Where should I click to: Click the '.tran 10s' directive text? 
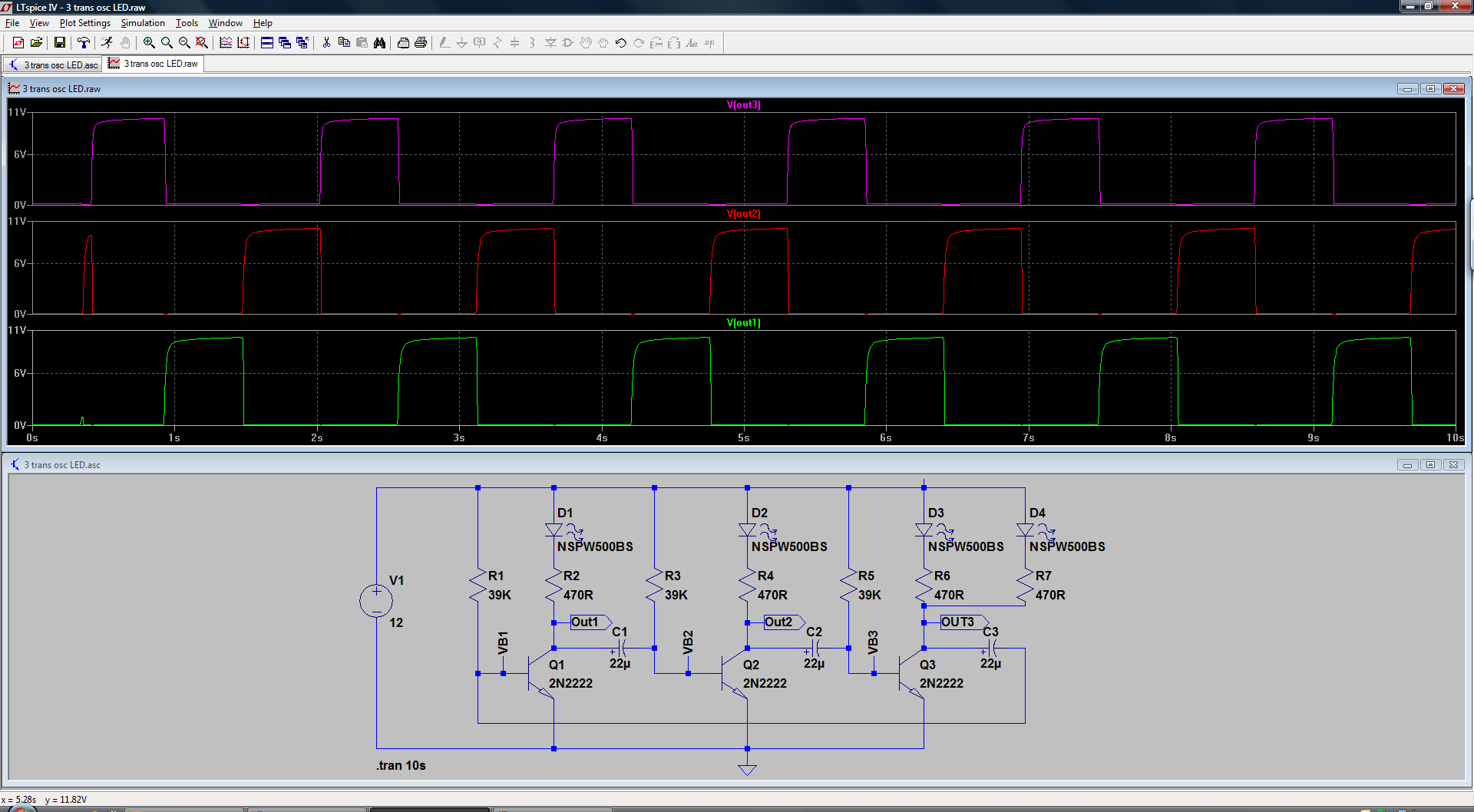point(401,765)
